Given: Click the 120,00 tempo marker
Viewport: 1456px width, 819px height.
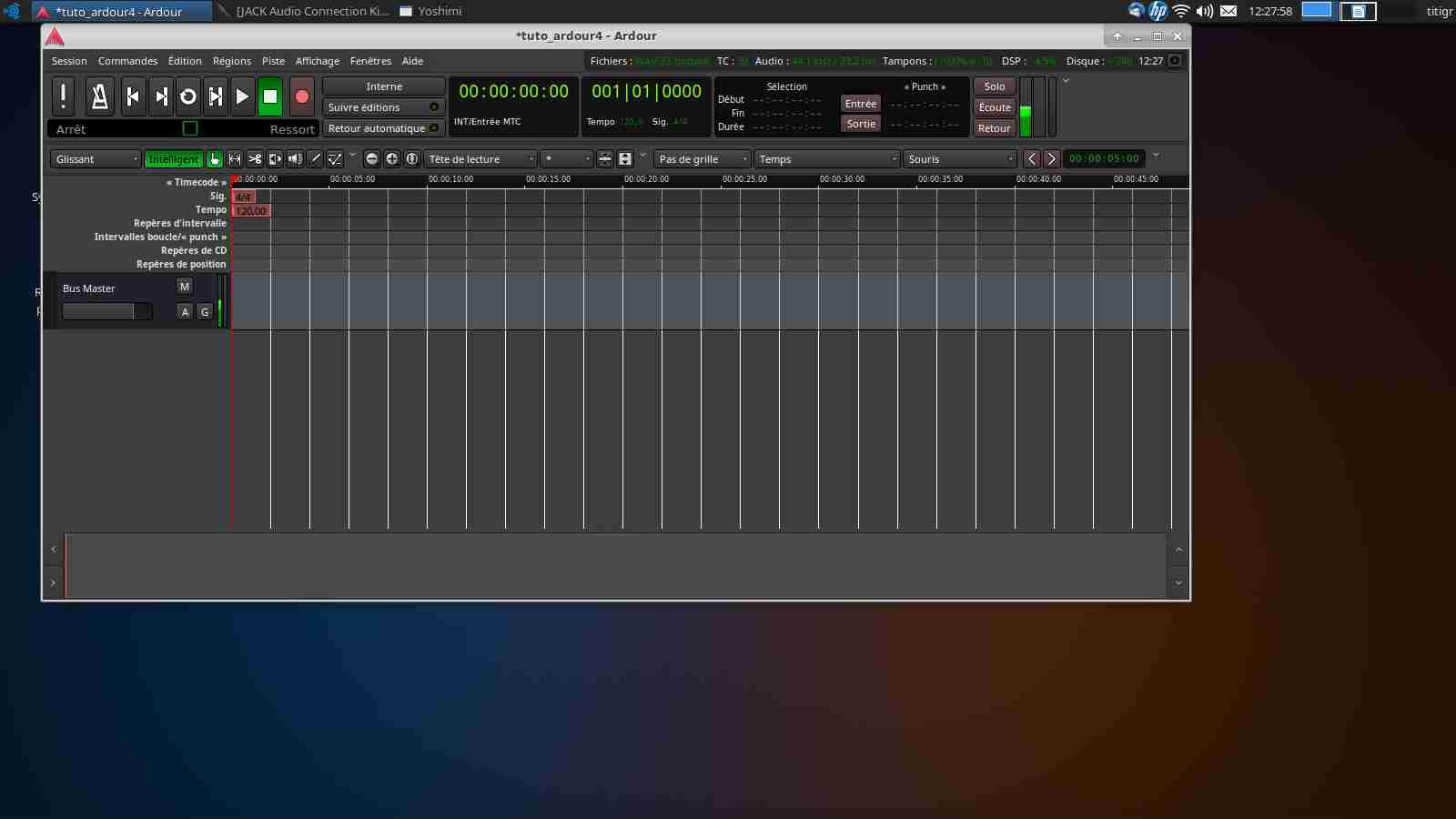Looking at the screenshot, I should pyautogui.click(x=251, y=210).
